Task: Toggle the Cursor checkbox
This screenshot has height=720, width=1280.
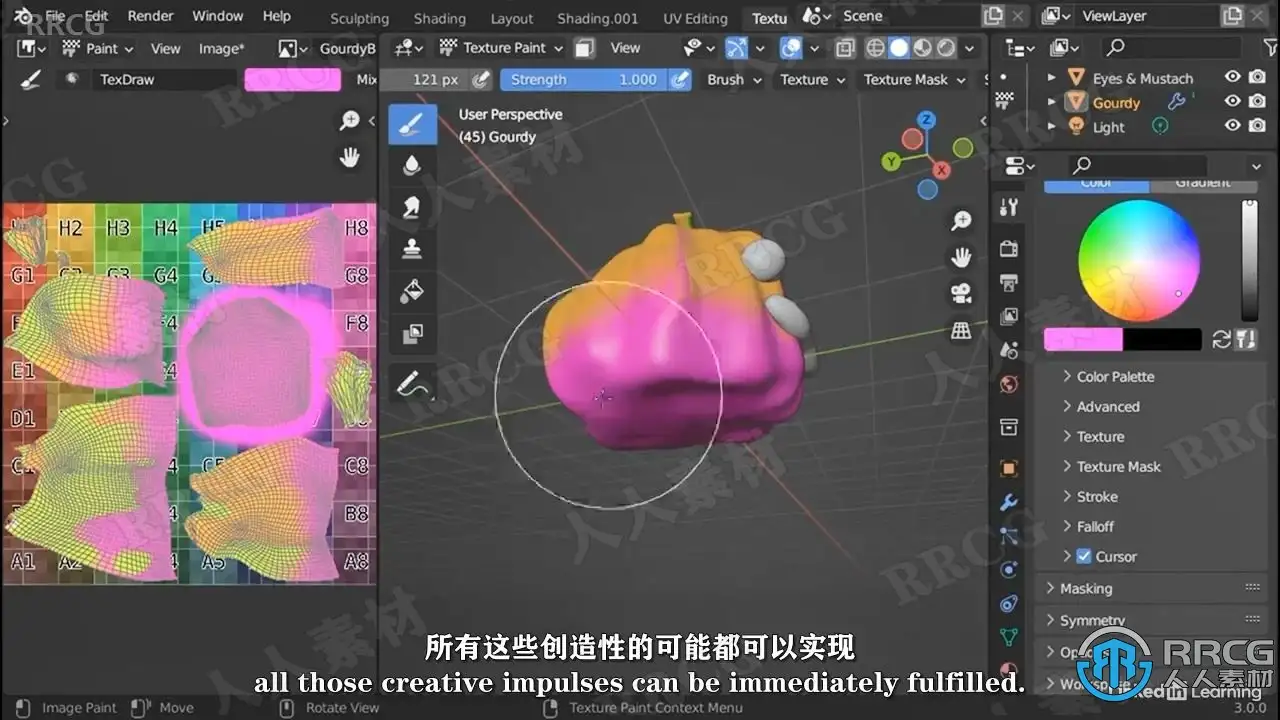Action: [1083, 556]
